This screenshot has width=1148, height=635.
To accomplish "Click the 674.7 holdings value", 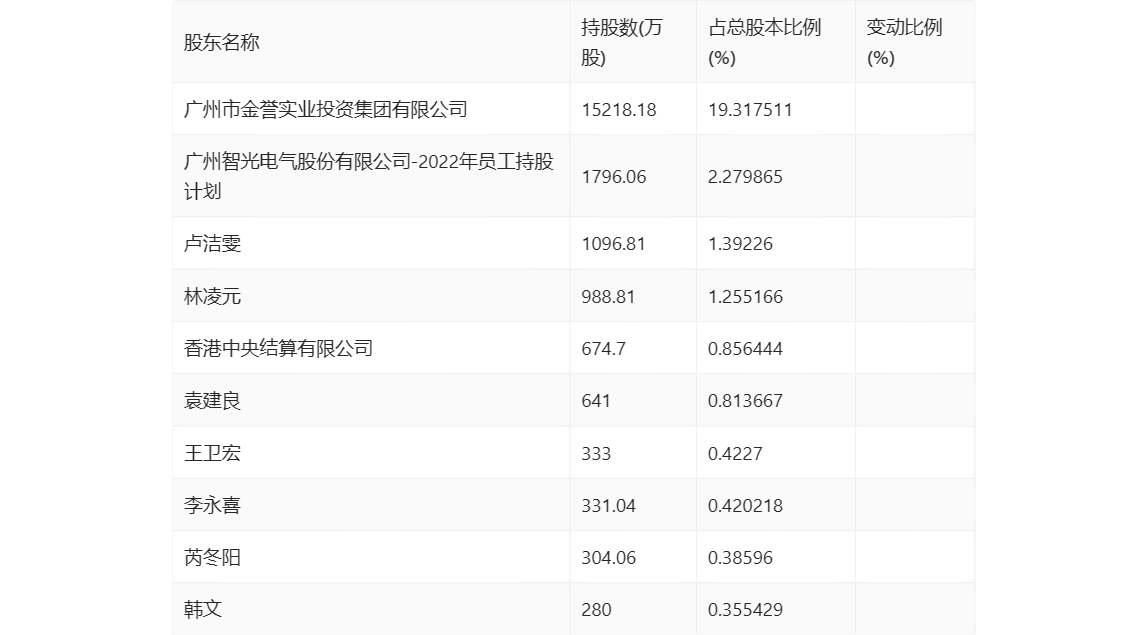I will (x=603, y=349).
